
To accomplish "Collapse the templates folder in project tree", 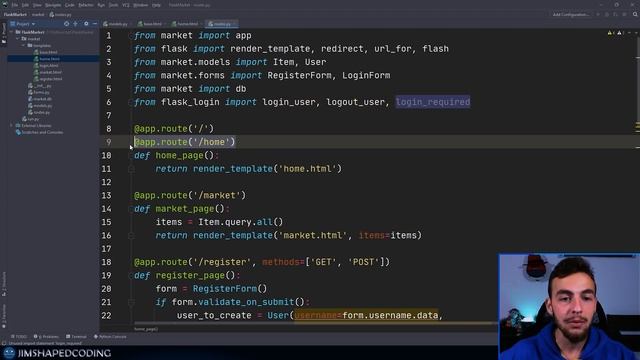I will point(24,45).
